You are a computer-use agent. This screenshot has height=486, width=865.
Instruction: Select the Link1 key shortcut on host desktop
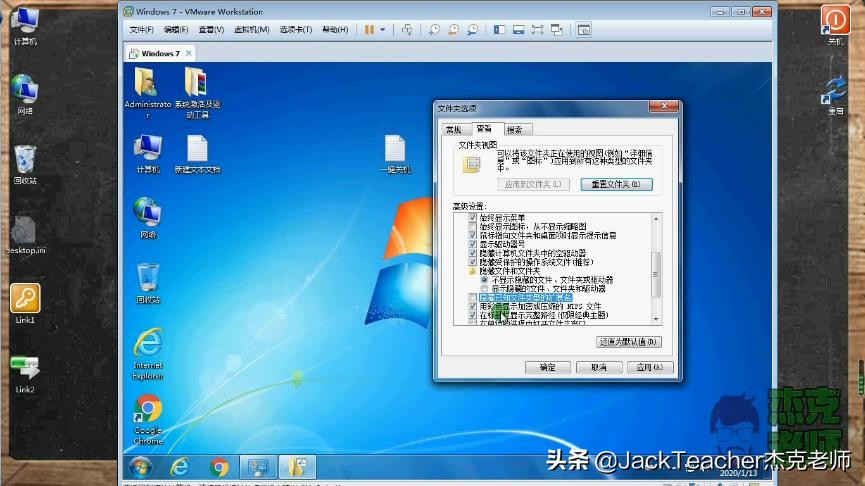pos(25,303)
